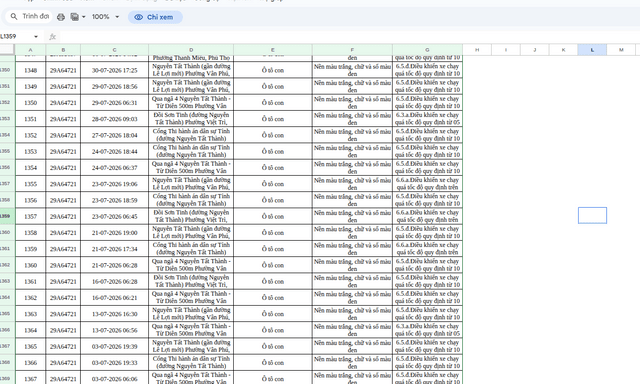640x384 pixels.
Task: Click violation cell in the 28-07-2026 09:03 row
Action: (427, 119)
